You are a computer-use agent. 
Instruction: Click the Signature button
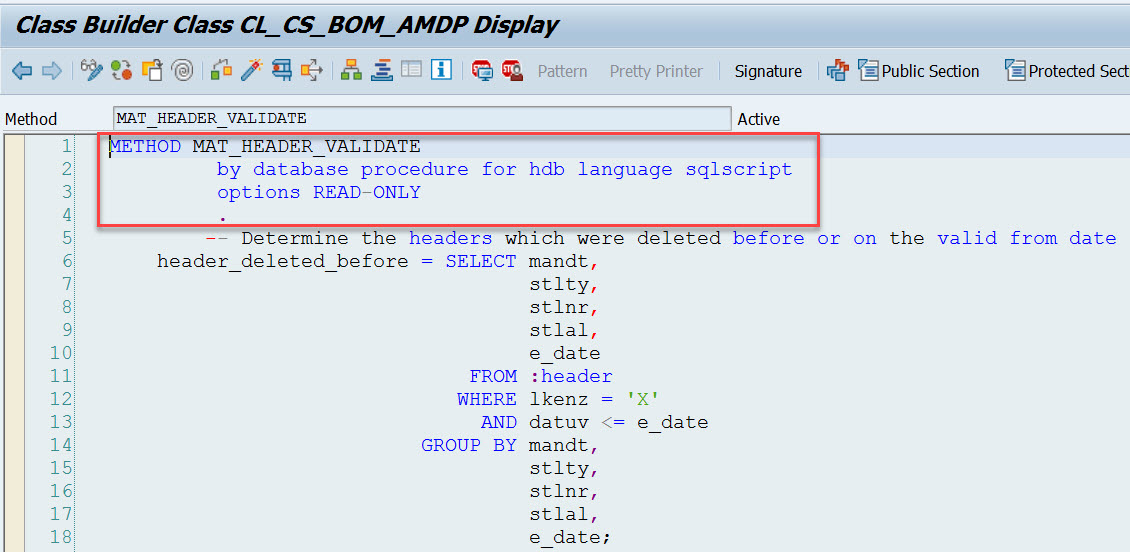[x=768, y=71]
